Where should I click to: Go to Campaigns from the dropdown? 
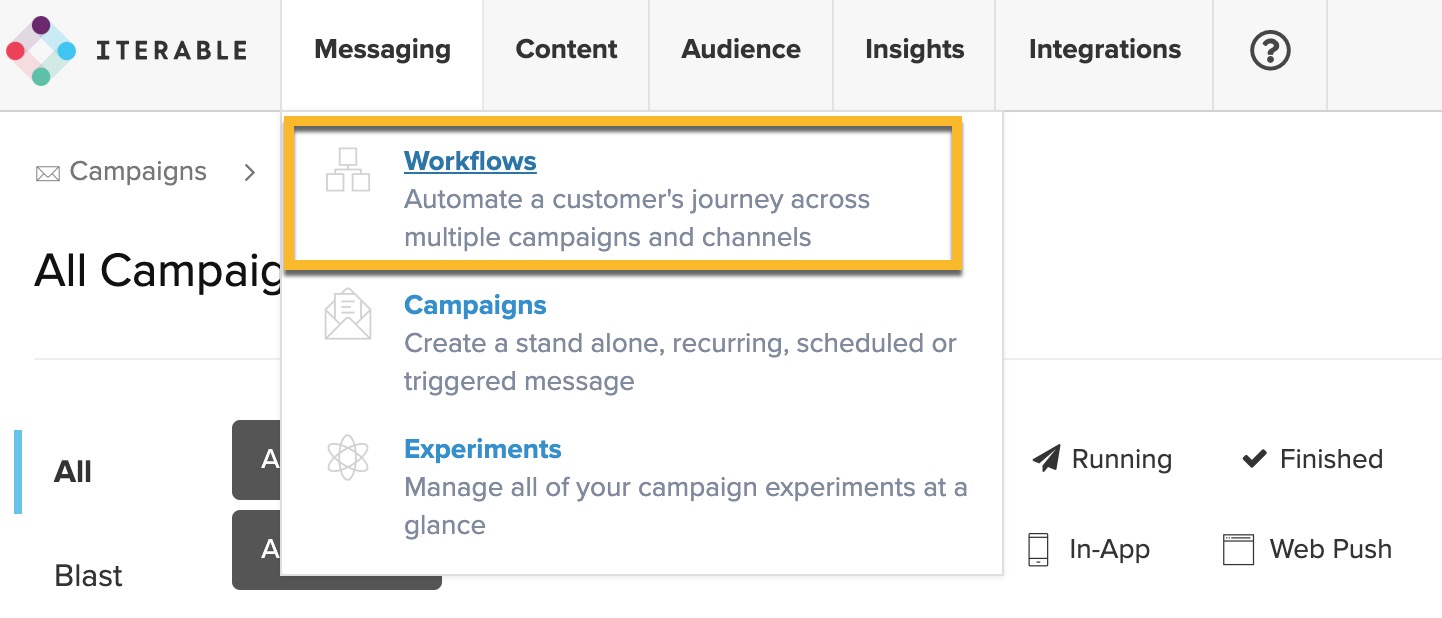click(x=475, y=305)
